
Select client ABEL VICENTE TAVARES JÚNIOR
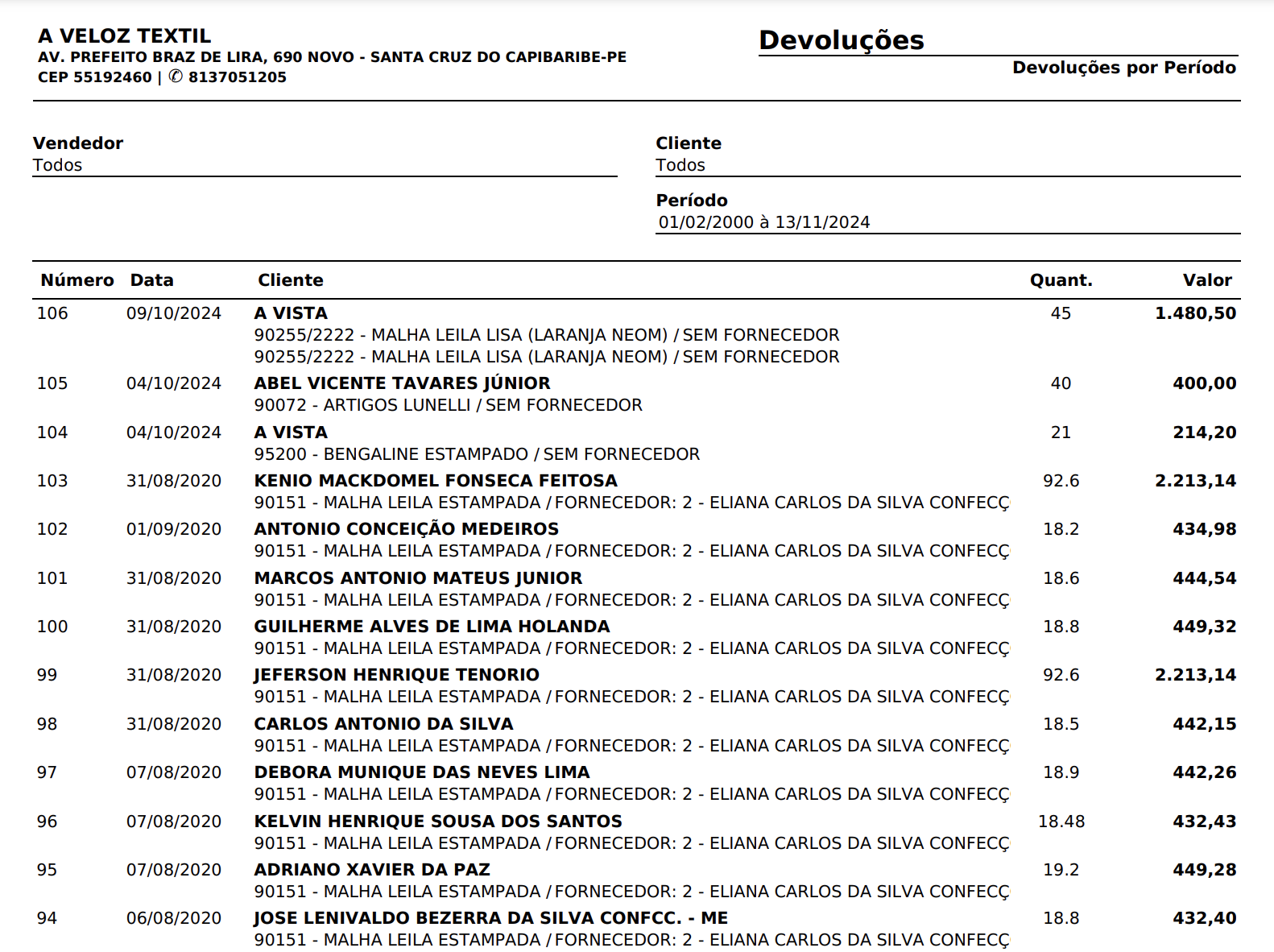(x=402, y=383)
